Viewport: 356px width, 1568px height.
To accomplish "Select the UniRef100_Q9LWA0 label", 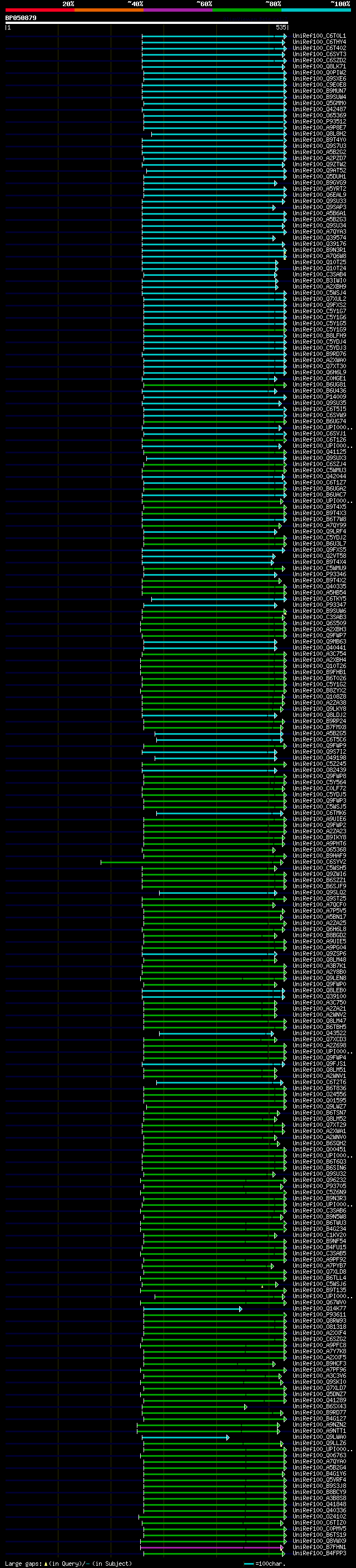I will tap(319, 1437).
